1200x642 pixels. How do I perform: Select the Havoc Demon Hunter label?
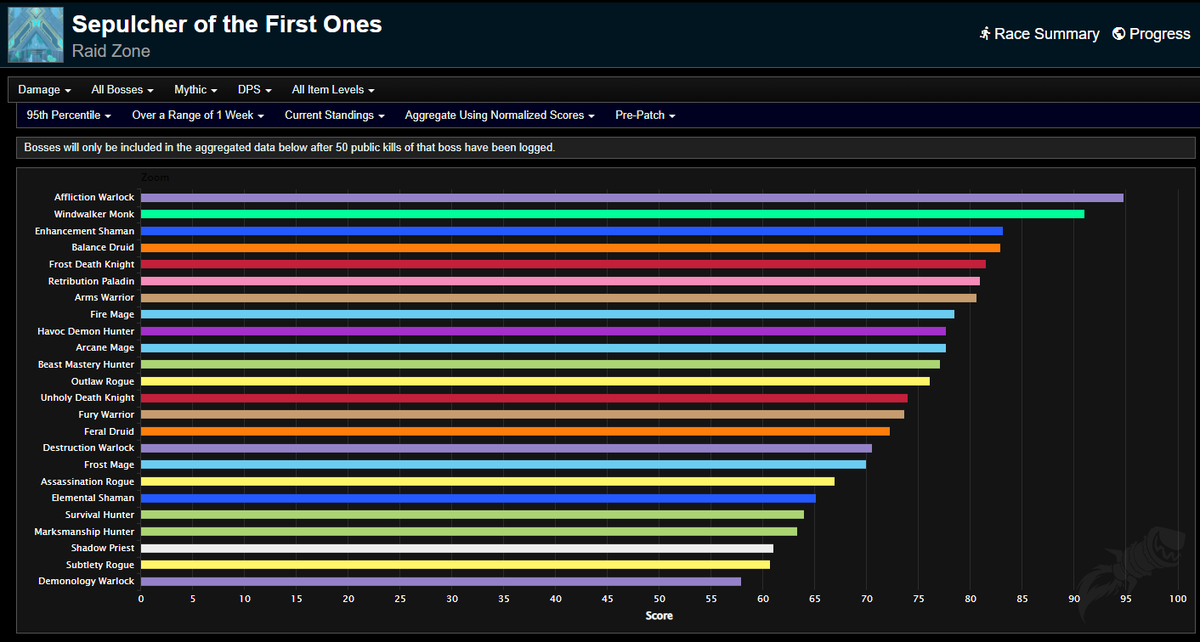tap(87, 331)
